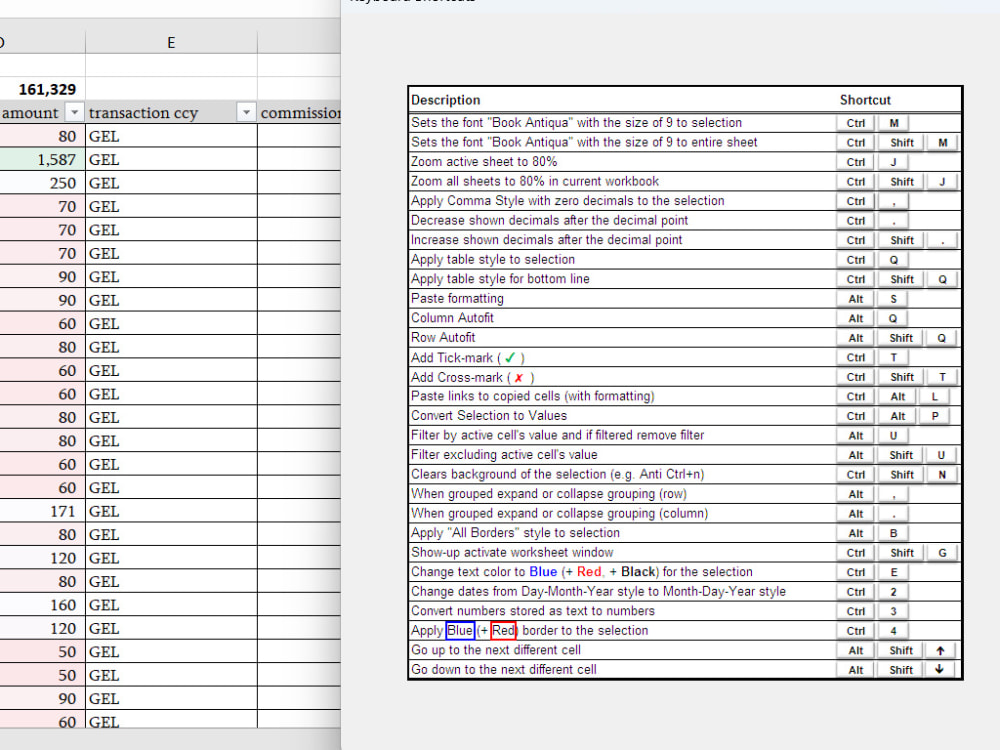1000x750 pixels.
Task: Click the Description column heading
Action: tap(446, 100)
